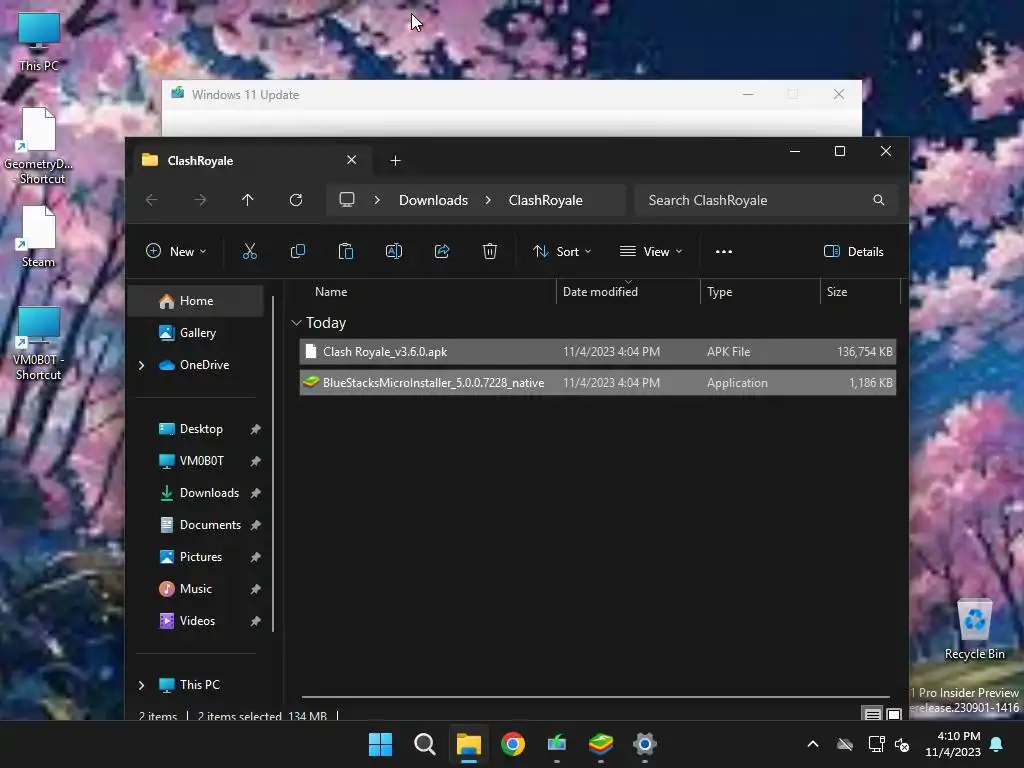This screenshot has height=768, width=1024.
Task: Go up one folder level
Action: [248, 200]
